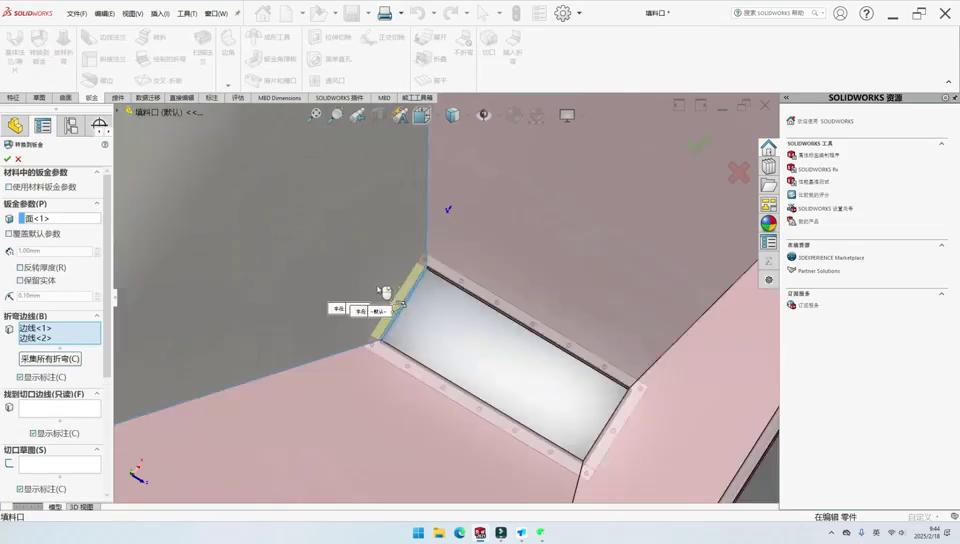
Task: Open the FeatureManager design tree tab icon
Action: click(15, 125)
